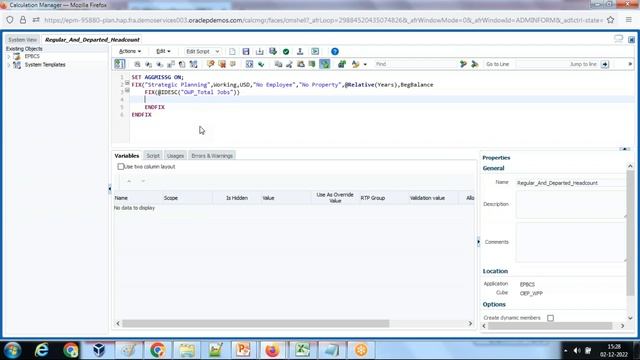Viewport: 640px width, 360px height.
Task: Click the Copy icon in script toolbar
Action: pyautogui.click(x=278, y=64)
